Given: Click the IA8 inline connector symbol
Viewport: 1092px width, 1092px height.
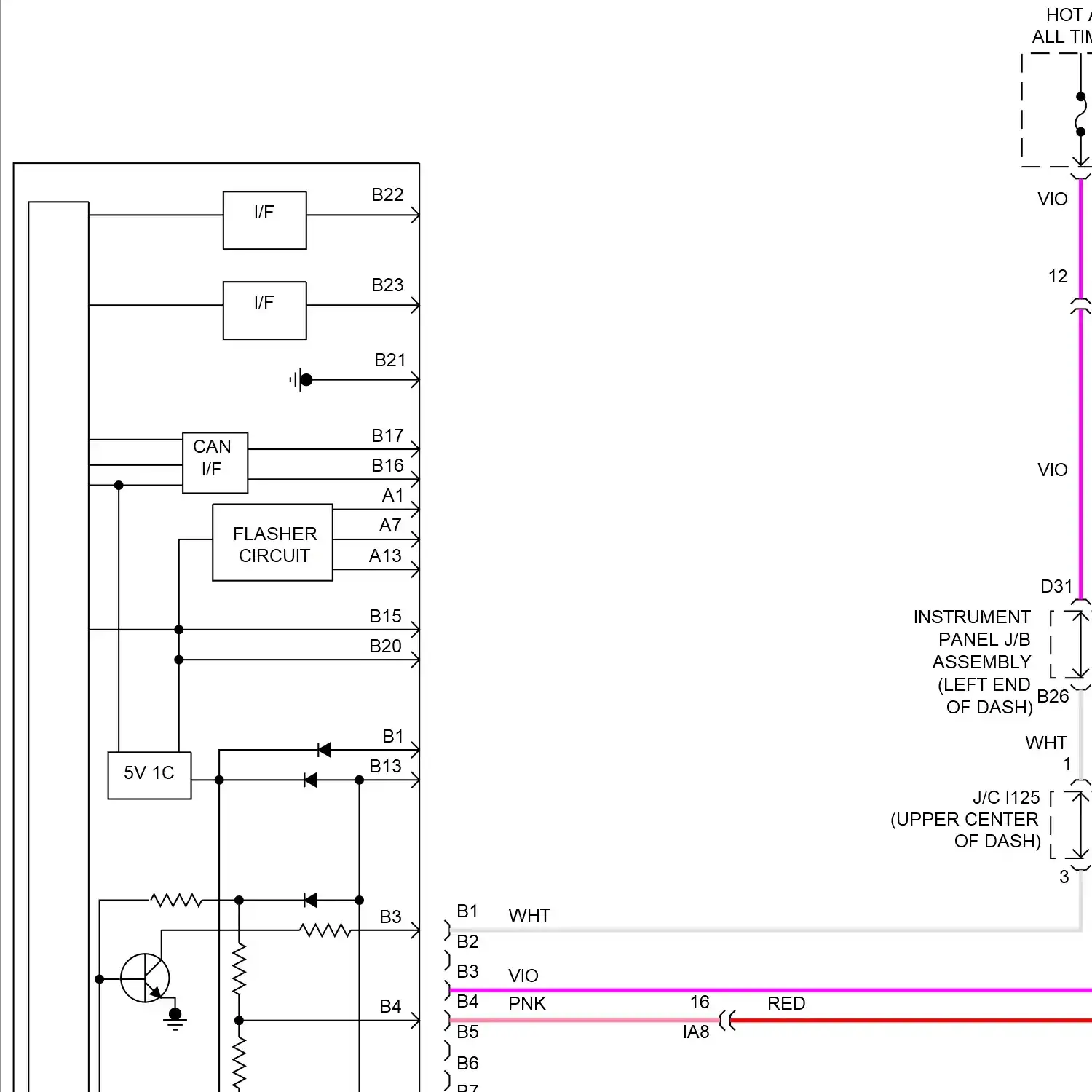Looking at the screenshot, I should tap(727, 1021).
